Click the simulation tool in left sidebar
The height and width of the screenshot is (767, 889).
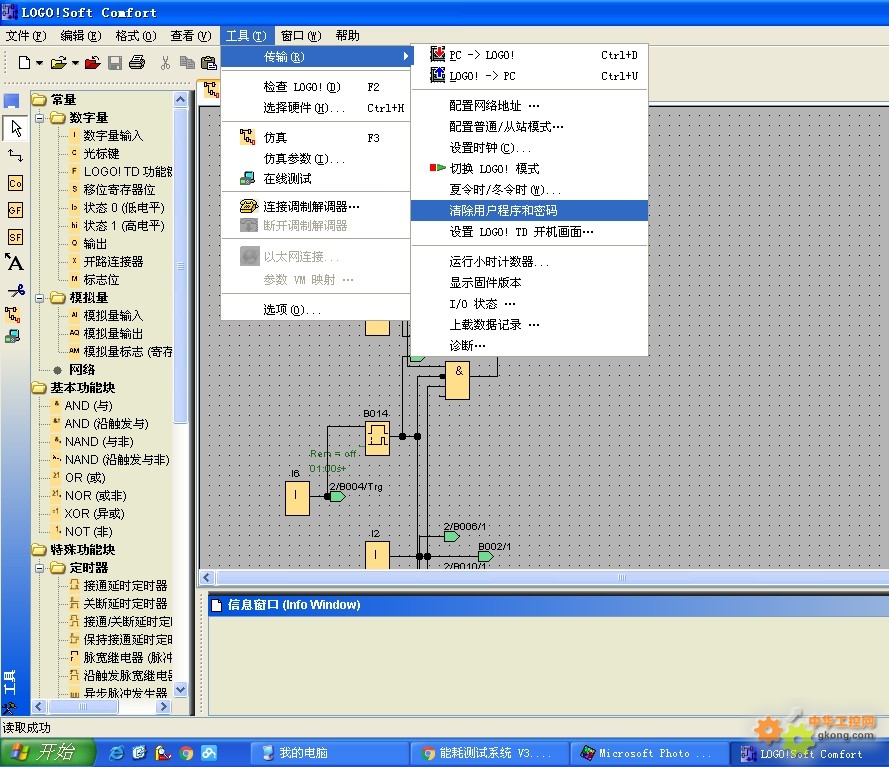(12, 315)
